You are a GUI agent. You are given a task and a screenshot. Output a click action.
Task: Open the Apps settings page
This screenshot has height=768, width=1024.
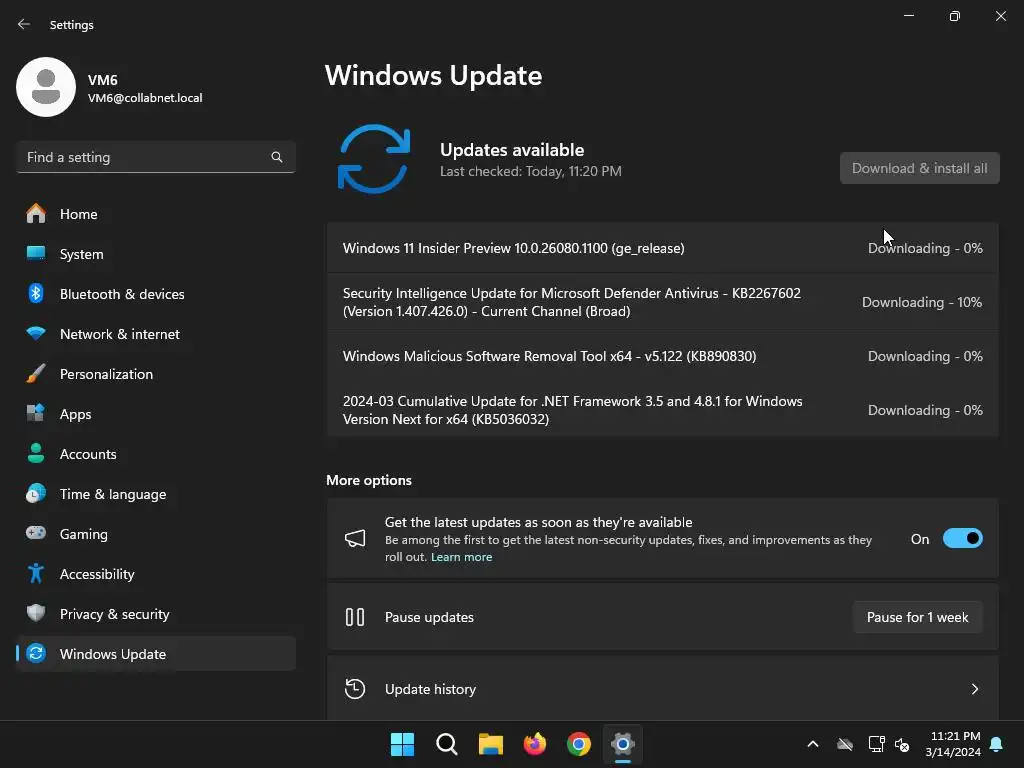[x=155, y=414]
